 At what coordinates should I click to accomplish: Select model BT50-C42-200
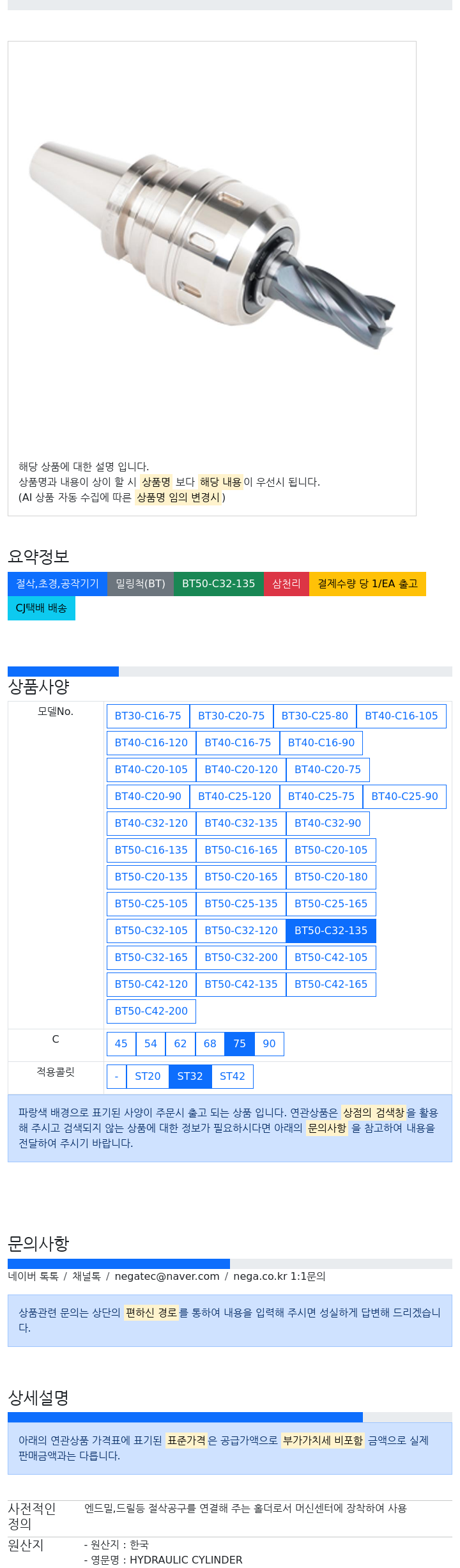(151, 1011)
